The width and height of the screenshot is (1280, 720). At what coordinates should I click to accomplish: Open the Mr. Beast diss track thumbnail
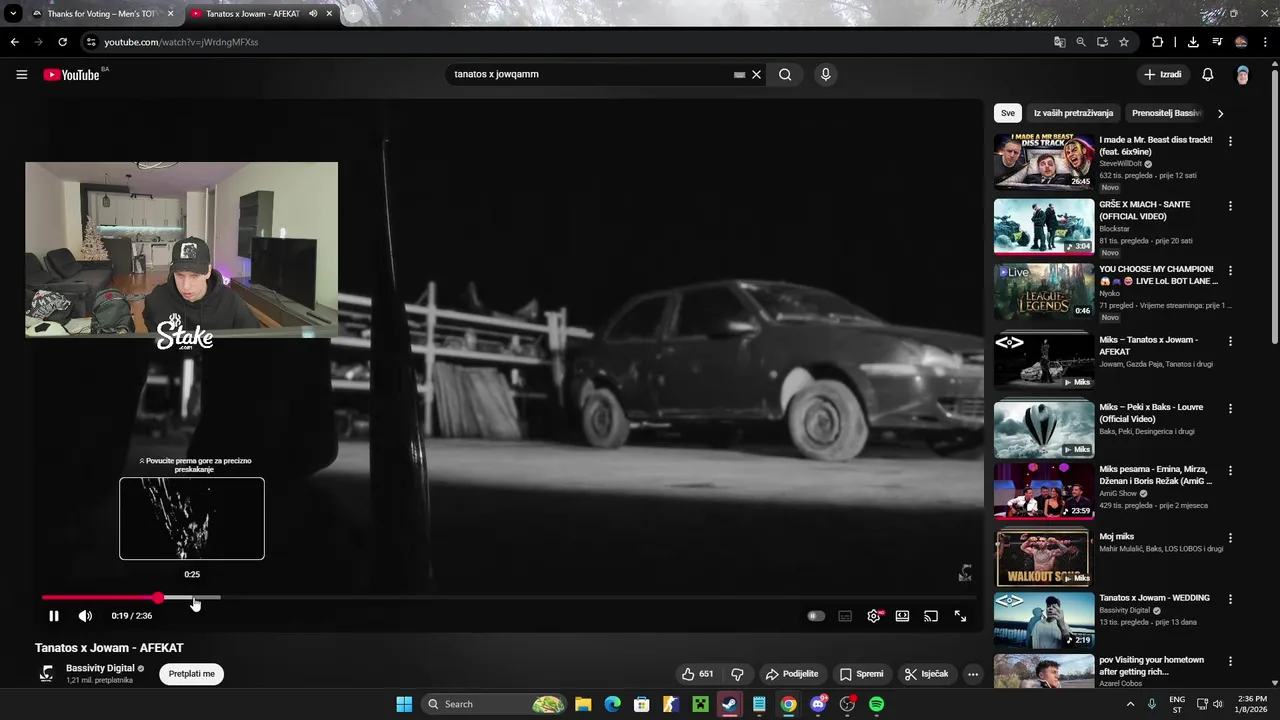[1044, 162]
